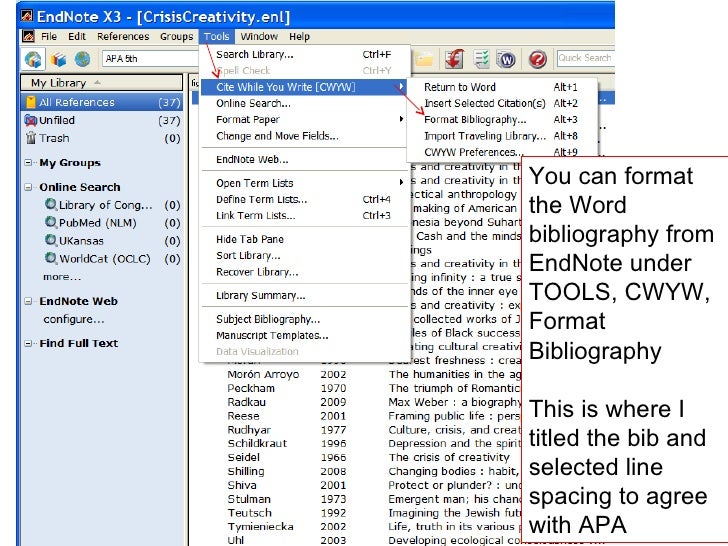Viewport: 728px width, 546px height.
Task: Click the Return to Word toolbar icon
Action: click(x=506, y=59)
